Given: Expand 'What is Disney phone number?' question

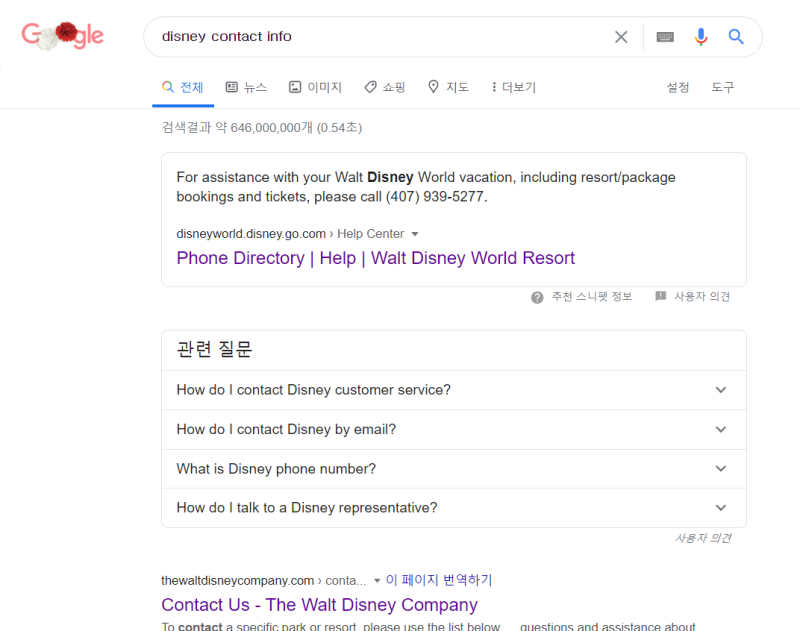Looking at the screenshot, I should 454,469.
